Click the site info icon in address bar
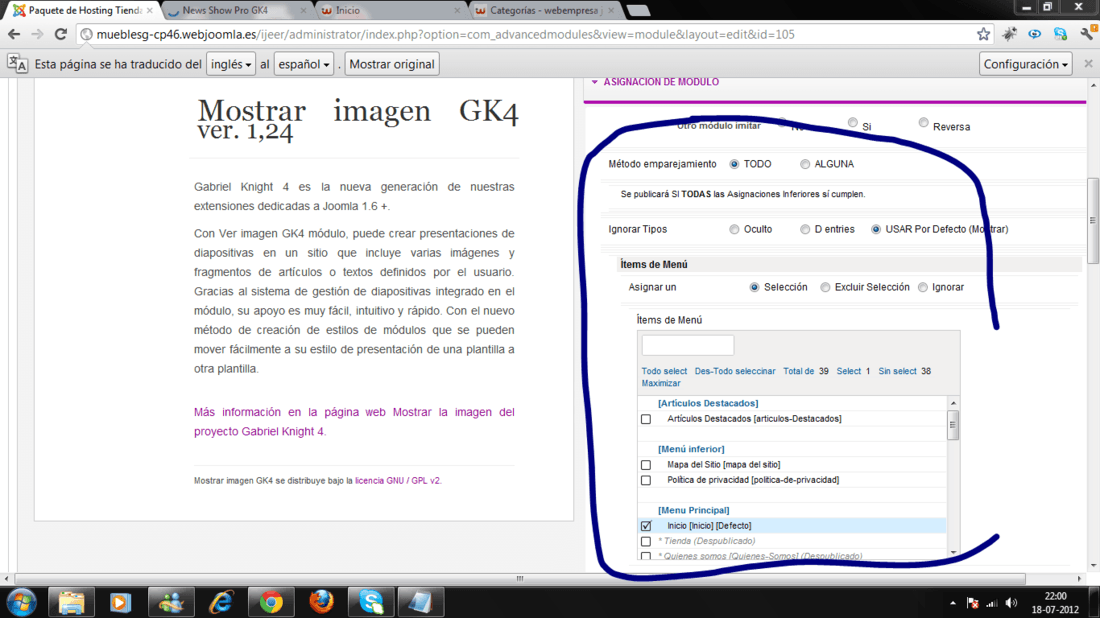The image size is (1100, 618). [86, 34]
